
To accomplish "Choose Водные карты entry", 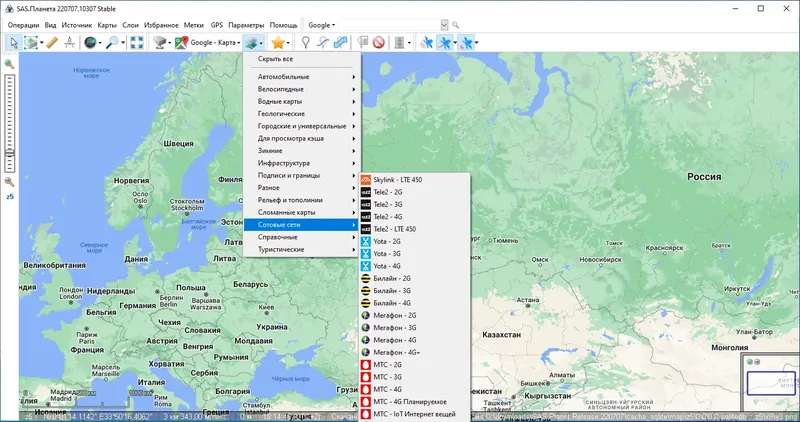I will tap(302, 102).
